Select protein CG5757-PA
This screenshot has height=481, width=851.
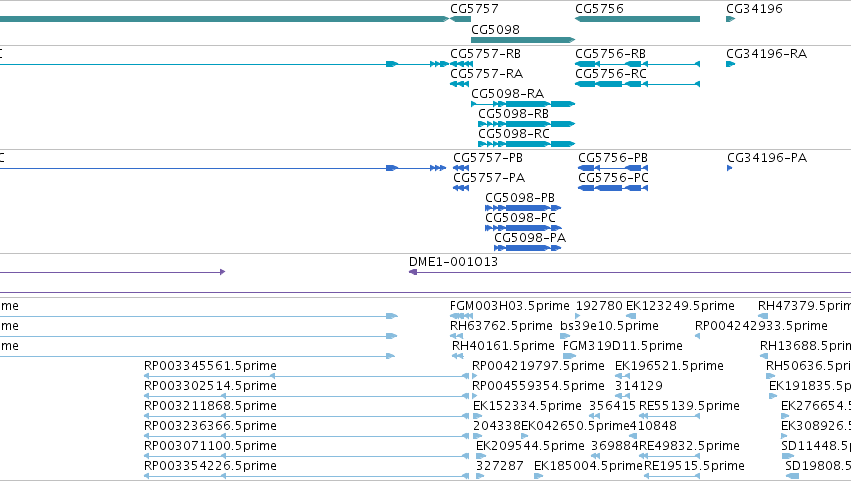(489, 178)
